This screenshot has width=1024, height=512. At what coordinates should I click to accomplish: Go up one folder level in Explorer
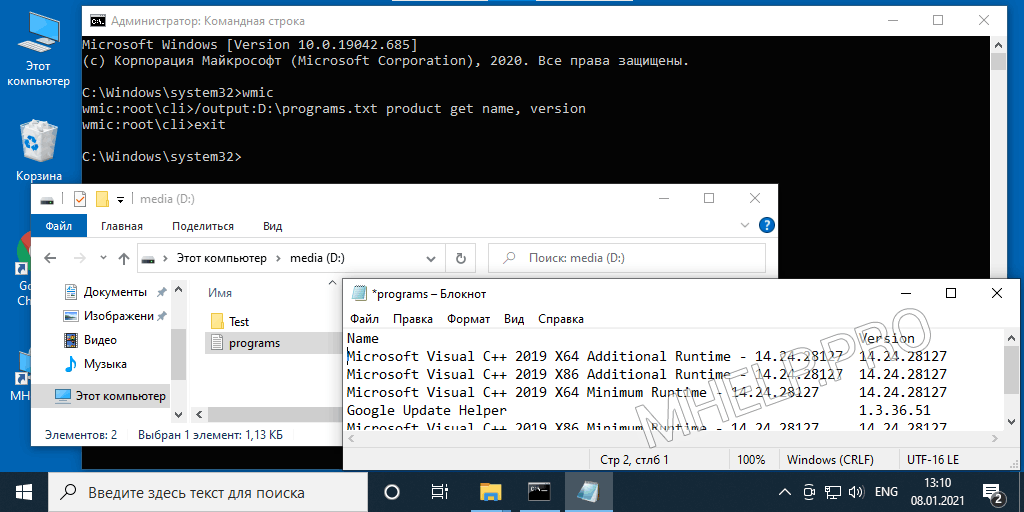123,259
